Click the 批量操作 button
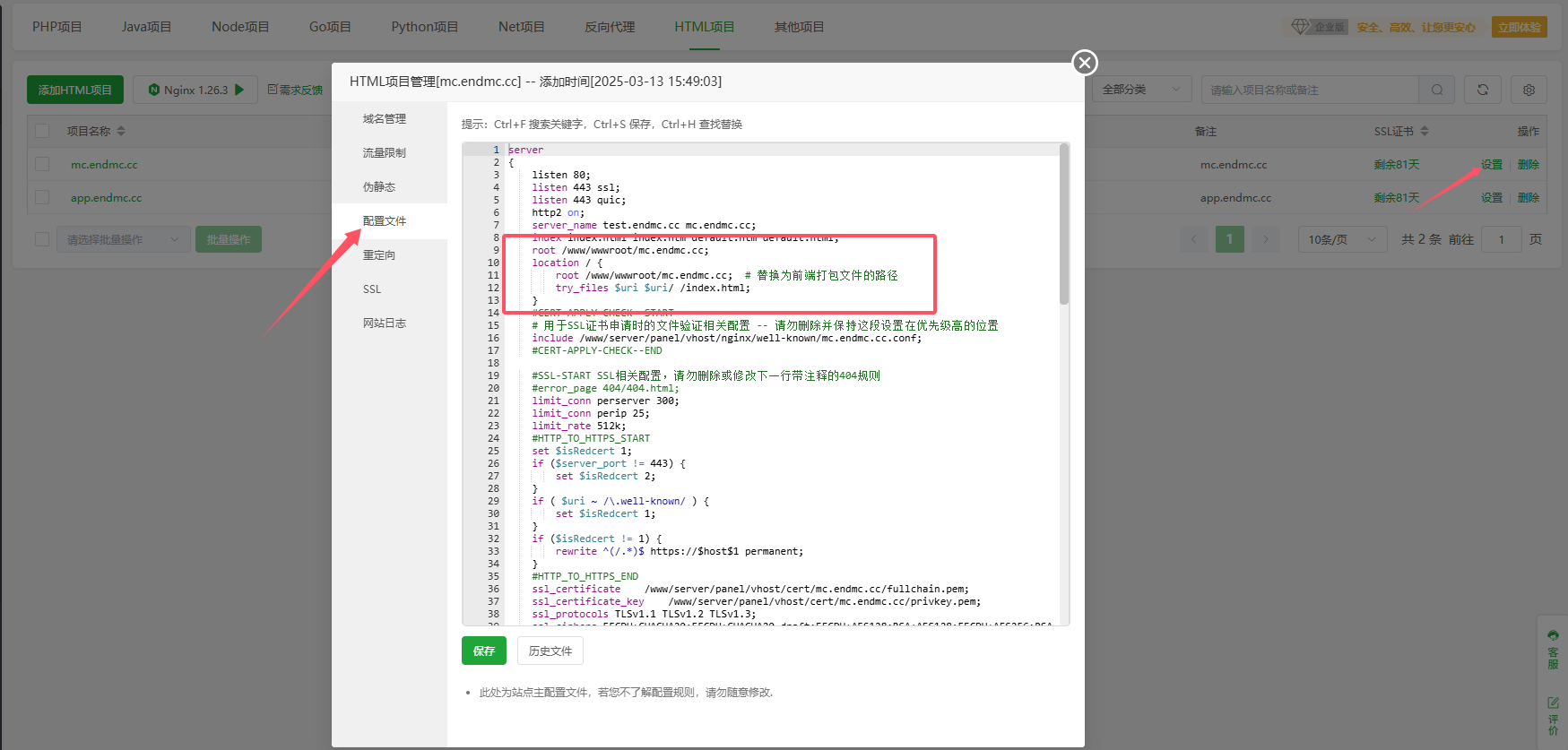This screenshot has width=1568, height=750. (229, 239)
